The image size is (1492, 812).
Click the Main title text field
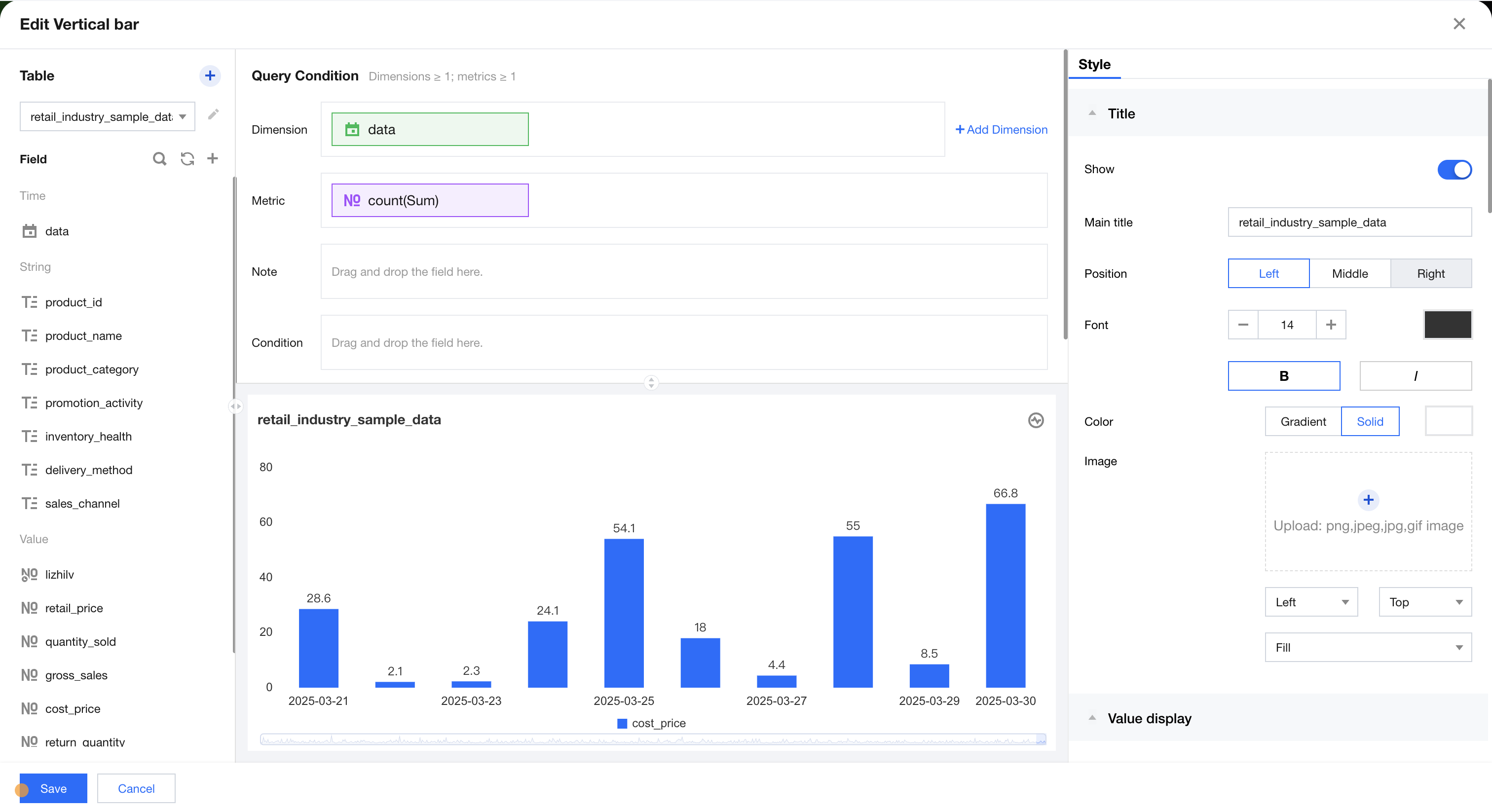[x=1349, y=222]
